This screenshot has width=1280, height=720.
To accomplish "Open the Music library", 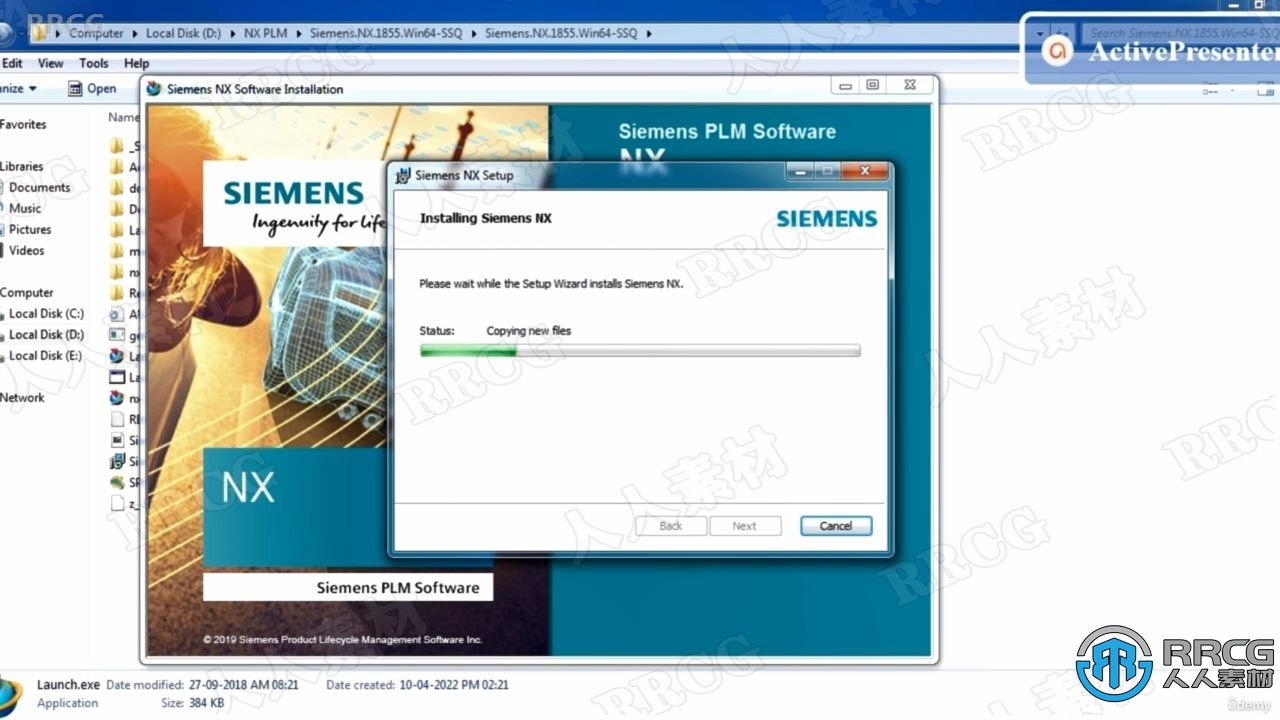I will tap(25, 209).
